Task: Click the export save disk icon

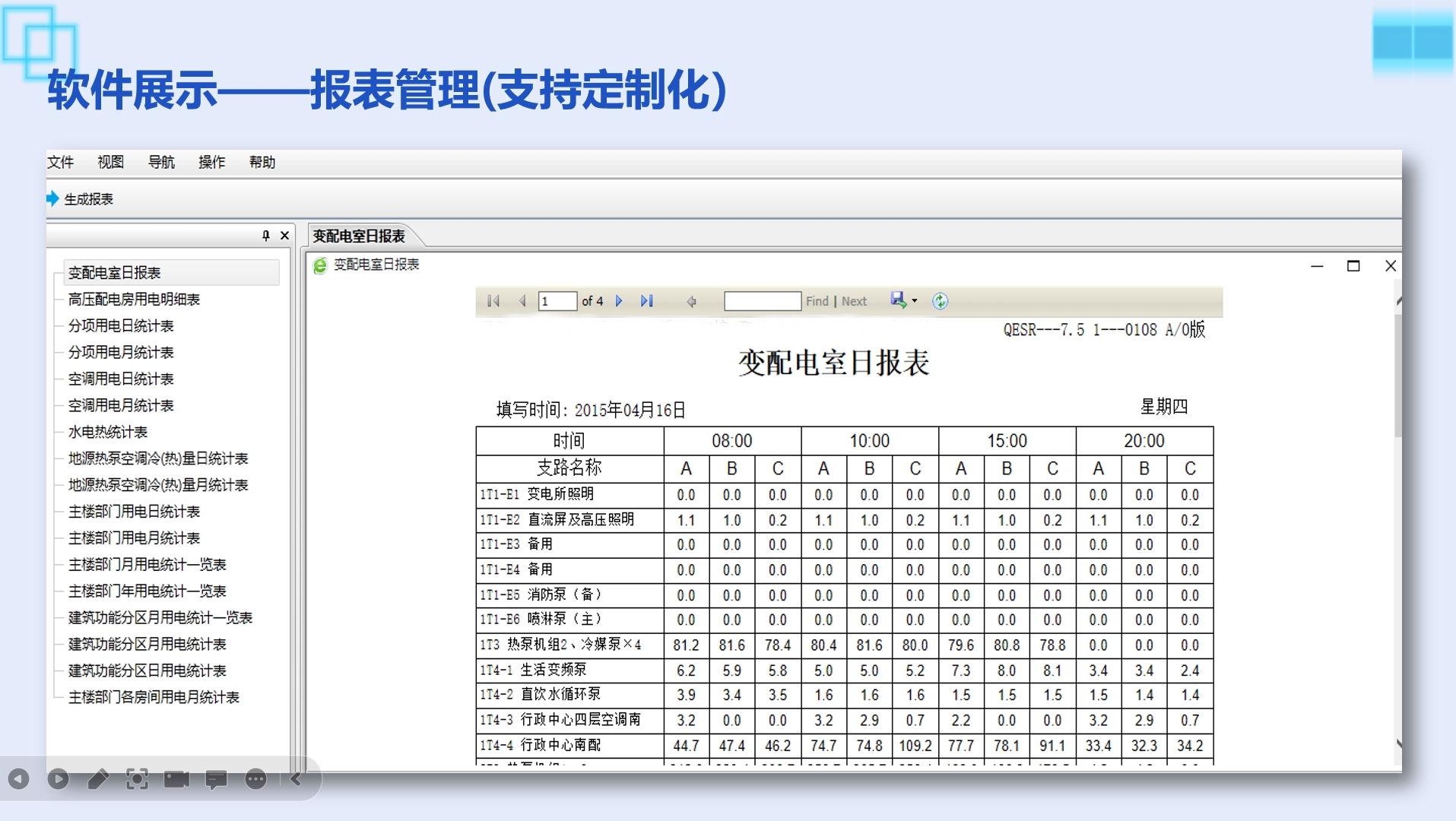Action: point(899,300)
